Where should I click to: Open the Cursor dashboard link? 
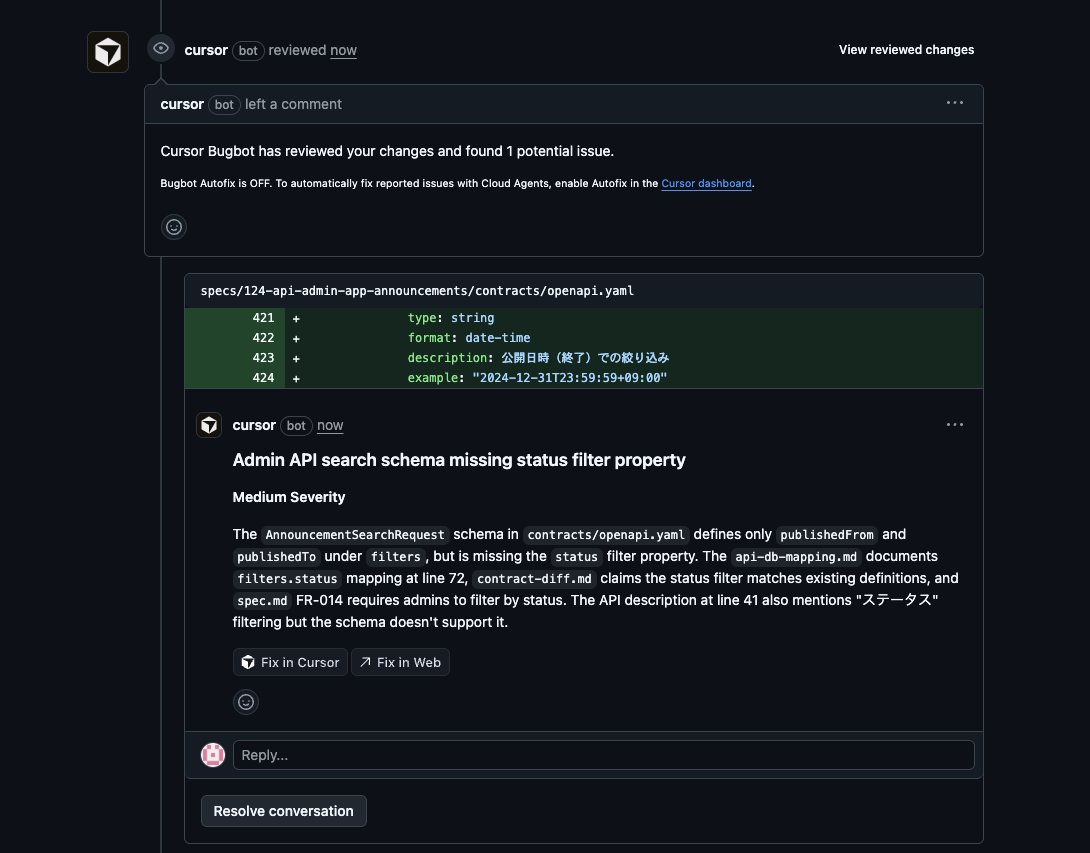[x=706, y=184]
